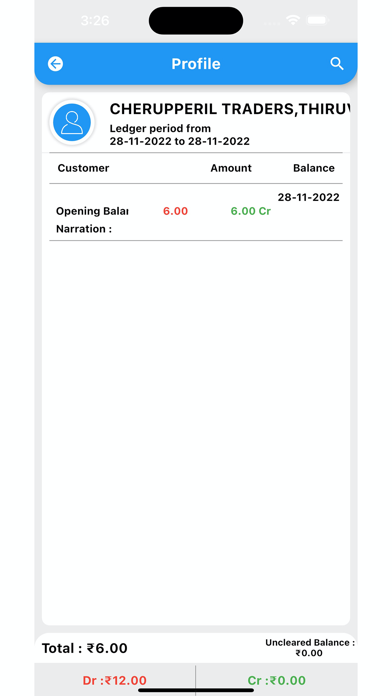Tap the Wi-Fi status icon
The width and height of the screenshot is (392, 696).
[x=293, y=20]
